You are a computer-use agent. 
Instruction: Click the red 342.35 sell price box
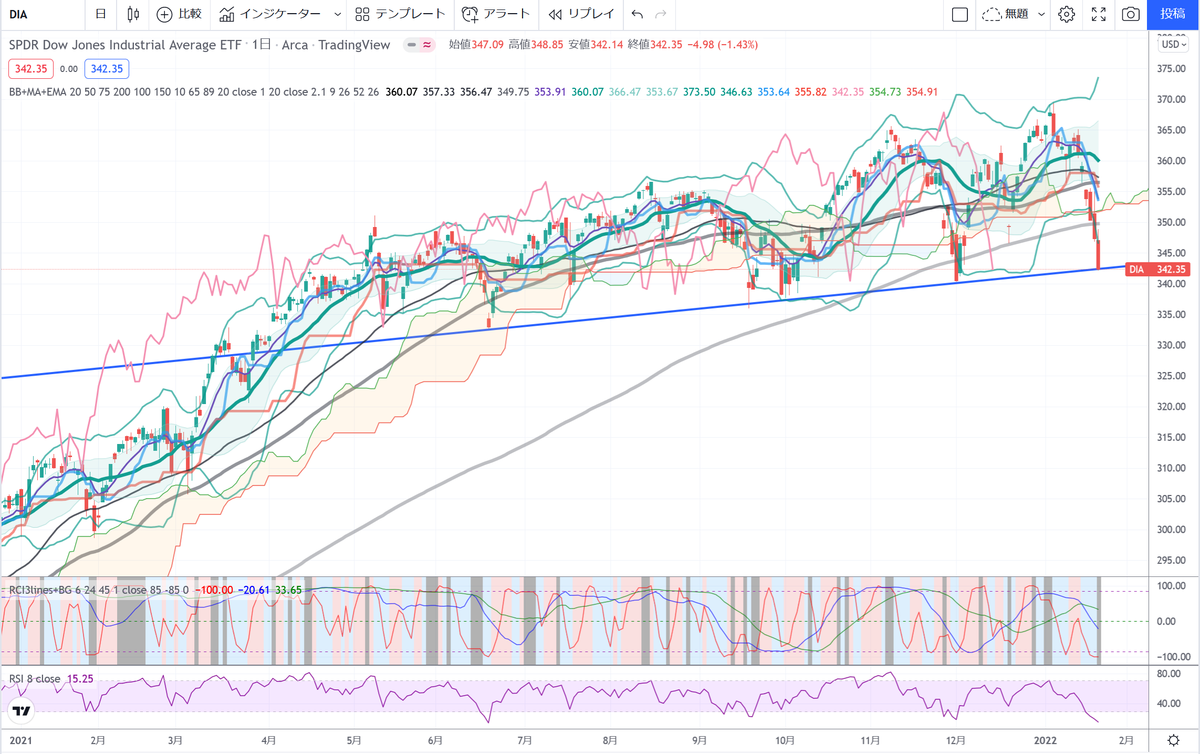pos(32,69)
